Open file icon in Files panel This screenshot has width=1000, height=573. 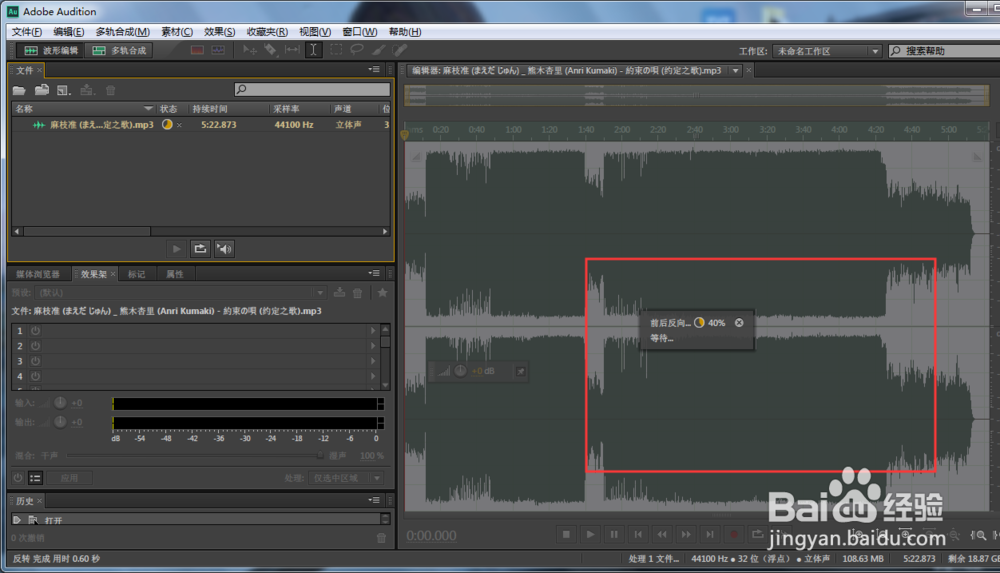click(19, 91)
